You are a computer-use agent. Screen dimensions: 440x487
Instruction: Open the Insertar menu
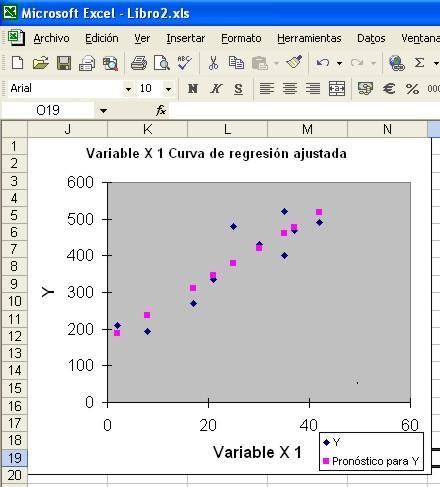(x=186, y=38)
